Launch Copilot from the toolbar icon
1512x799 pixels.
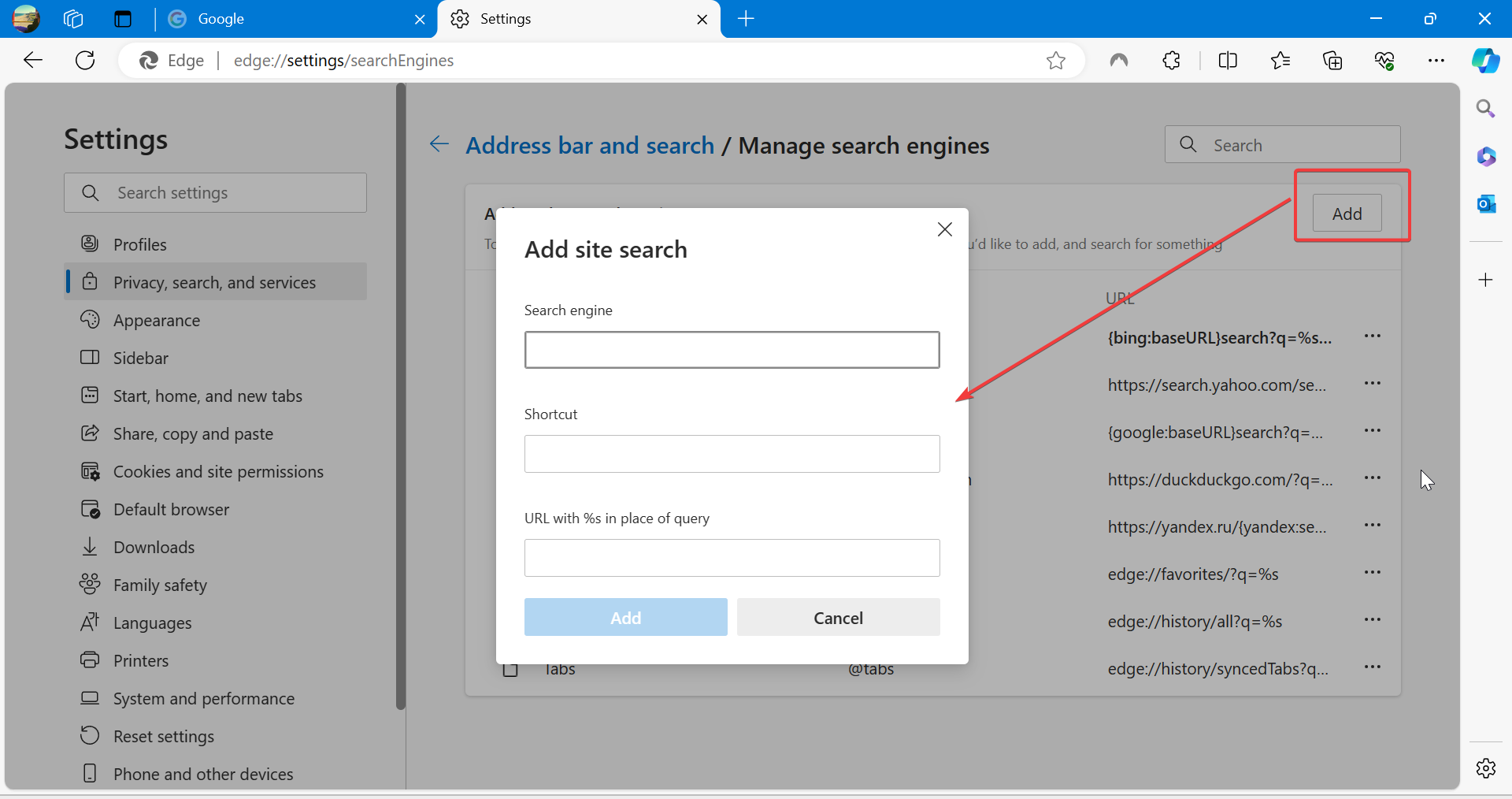1486,60
